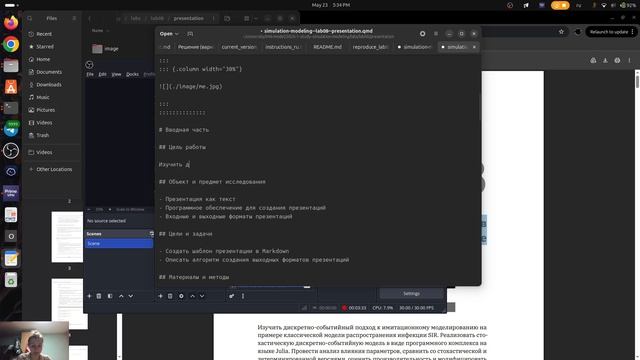Open the image folder in Files
This screenshot has width=640, height=360.
[x=105, y=49]
